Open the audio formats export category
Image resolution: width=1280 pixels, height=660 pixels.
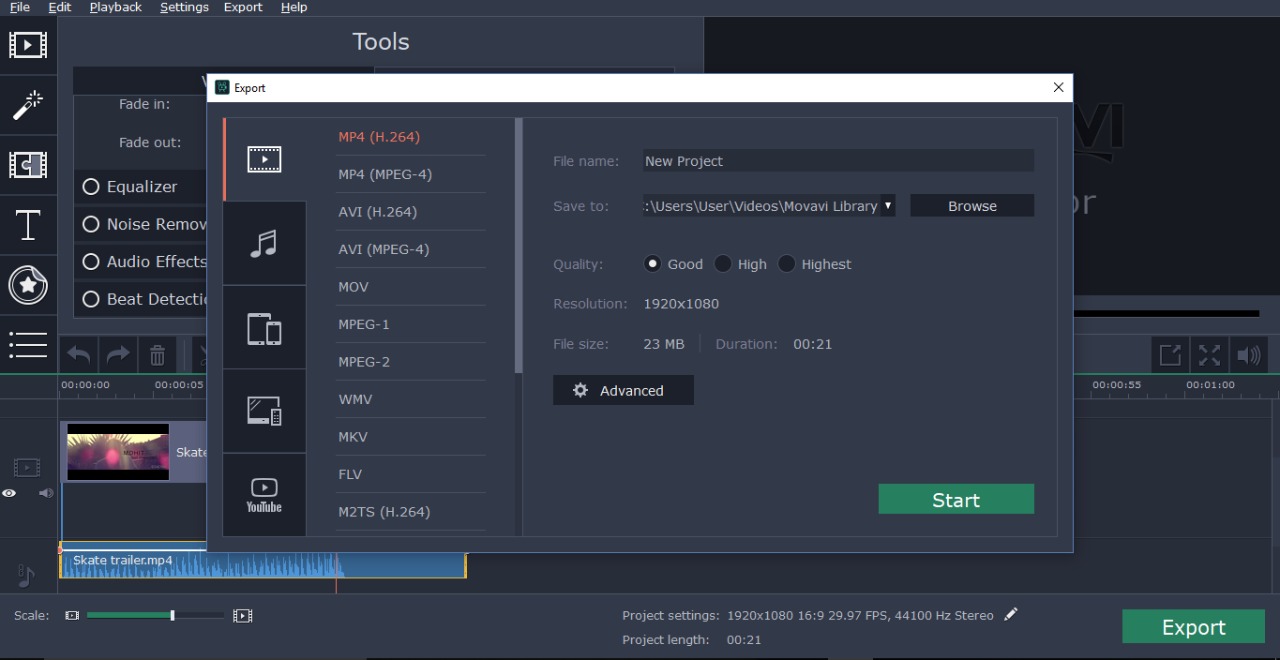(x=264, y=243)
